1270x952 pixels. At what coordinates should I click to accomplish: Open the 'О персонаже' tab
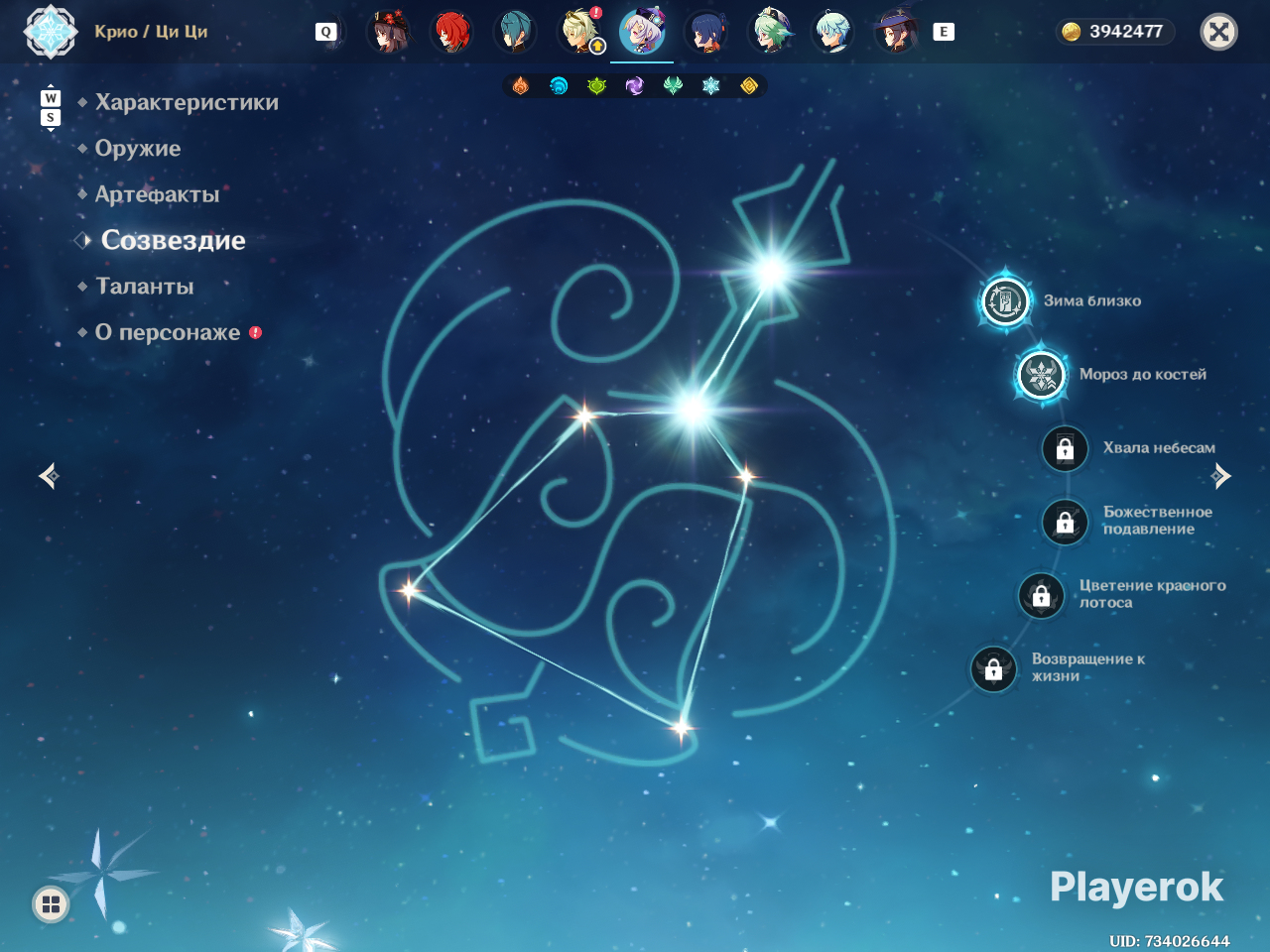tap(168, 333)
